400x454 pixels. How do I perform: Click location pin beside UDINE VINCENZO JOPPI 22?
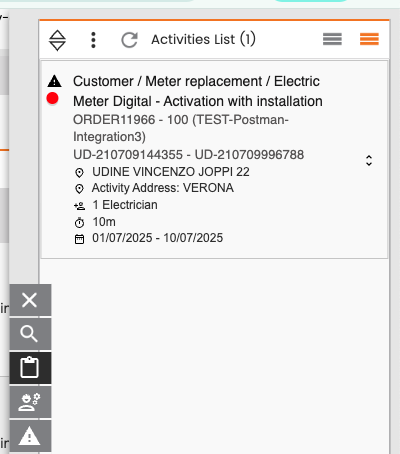tap(79, 173)
